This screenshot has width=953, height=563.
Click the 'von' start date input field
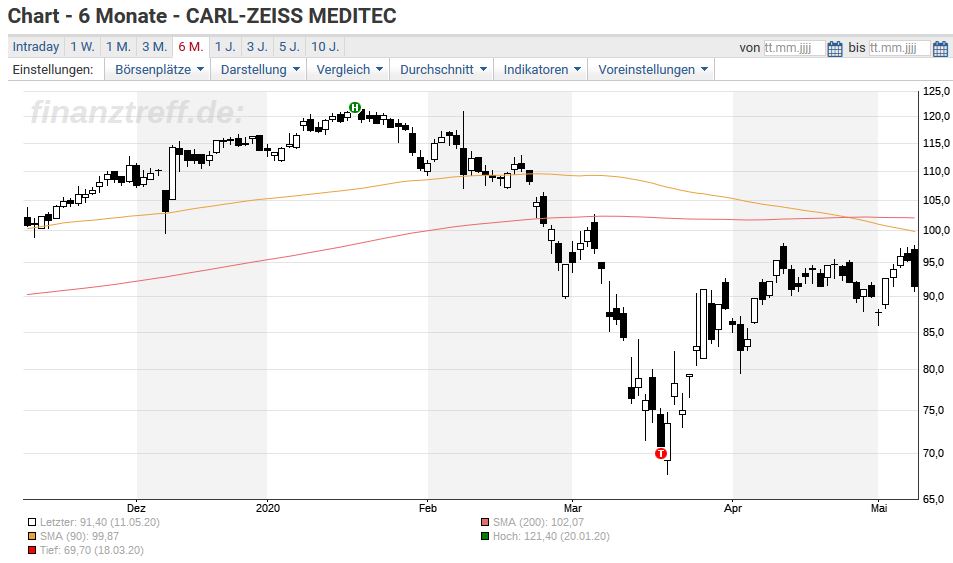tap(794, 48)
